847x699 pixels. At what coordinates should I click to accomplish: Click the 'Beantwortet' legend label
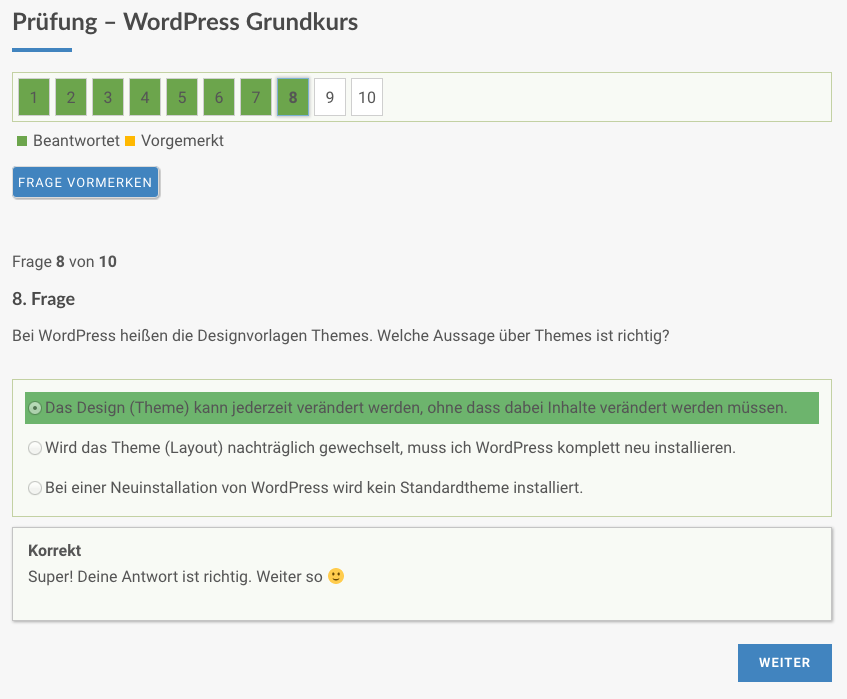[x=76, y=141]
